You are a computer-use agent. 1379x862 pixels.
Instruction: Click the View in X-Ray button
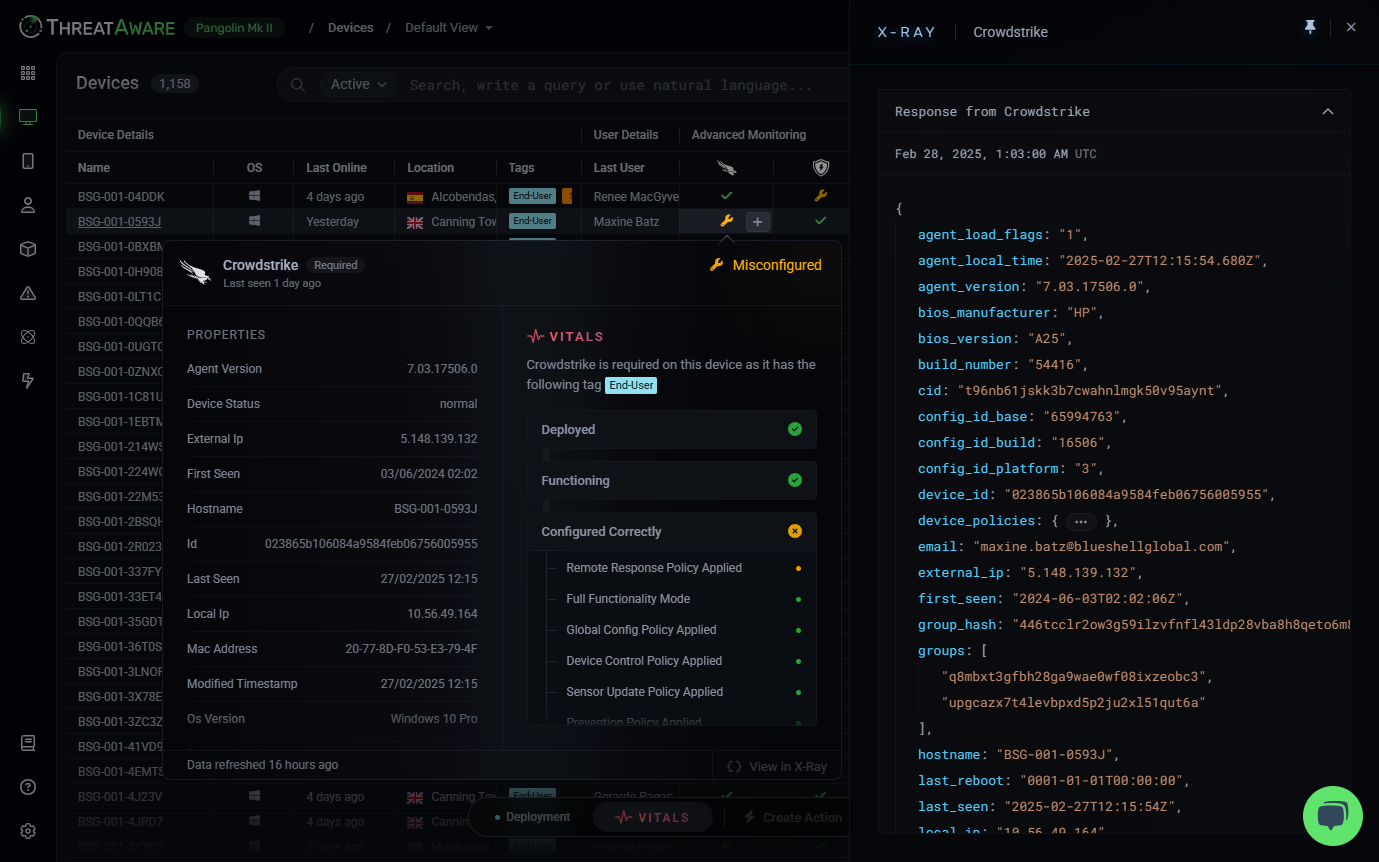pyautogui.click(x=777, y=766)
